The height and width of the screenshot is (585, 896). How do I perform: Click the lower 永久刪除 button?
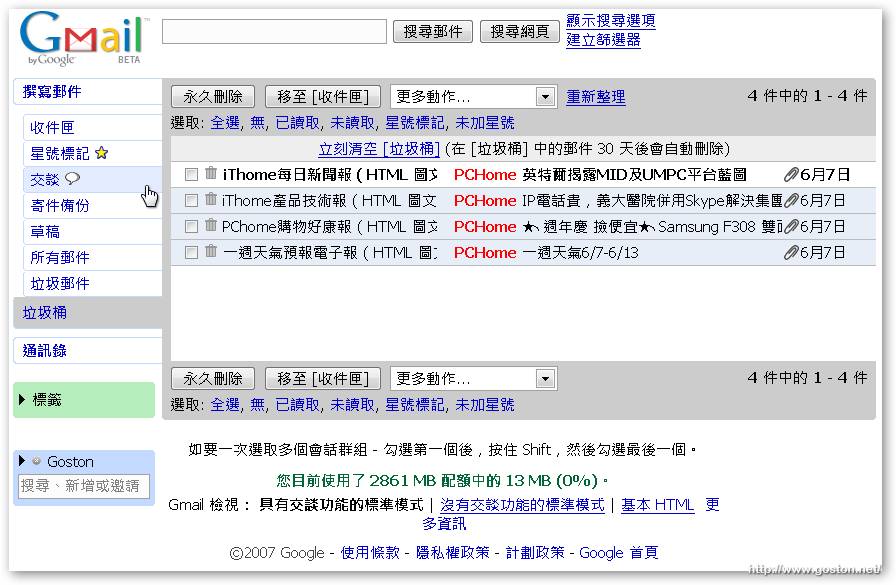(213, 378)
